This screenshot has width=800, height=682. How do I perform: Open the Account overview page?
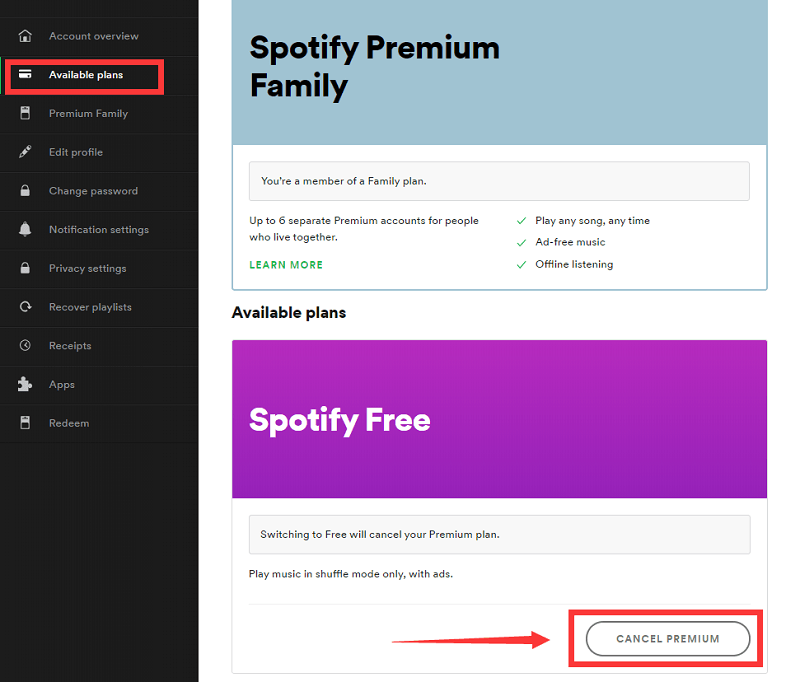93,36
